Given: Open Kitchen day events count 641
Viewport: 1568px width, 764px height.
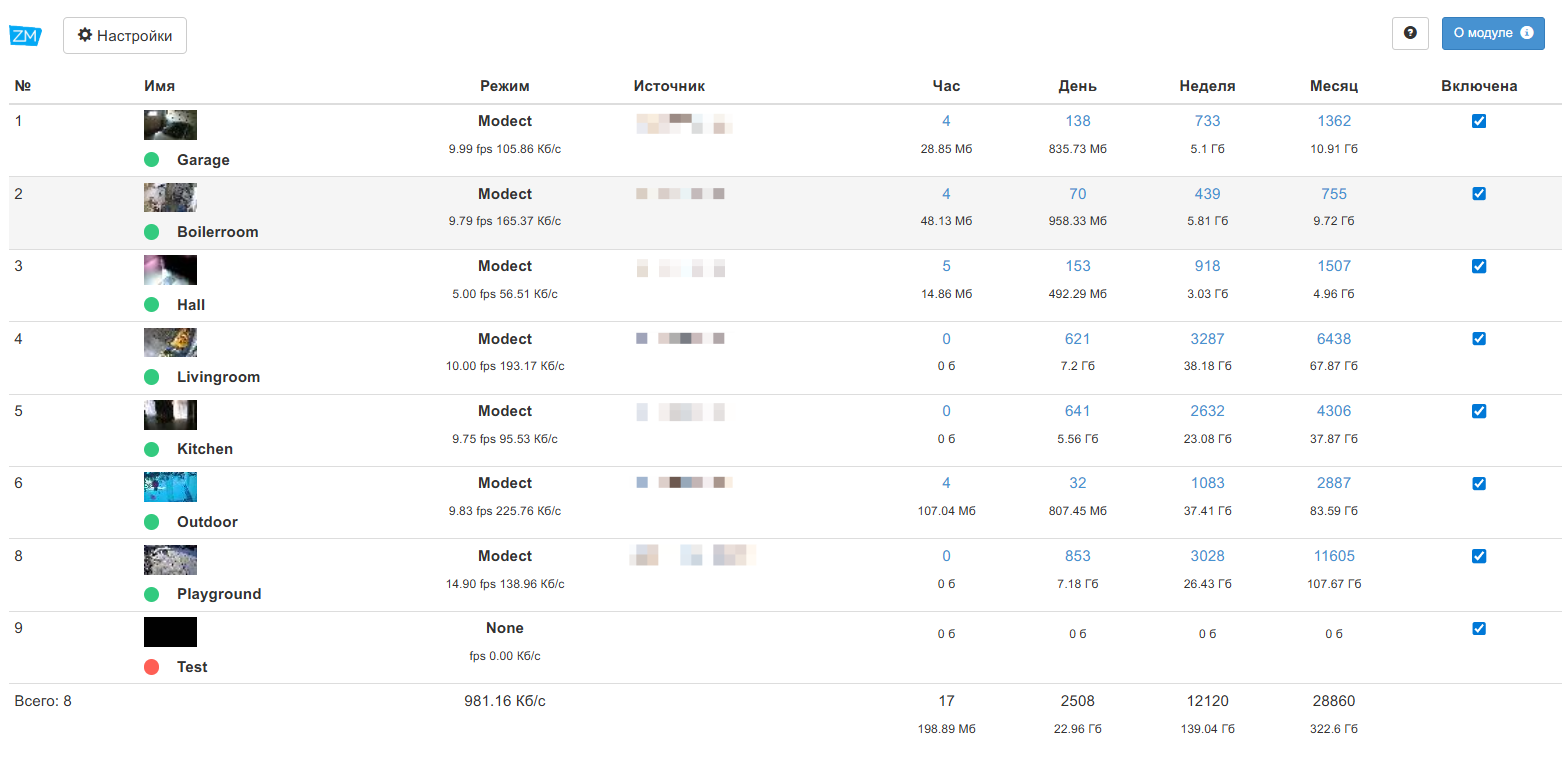Looking at the screenshot, I should point(1077,411).
